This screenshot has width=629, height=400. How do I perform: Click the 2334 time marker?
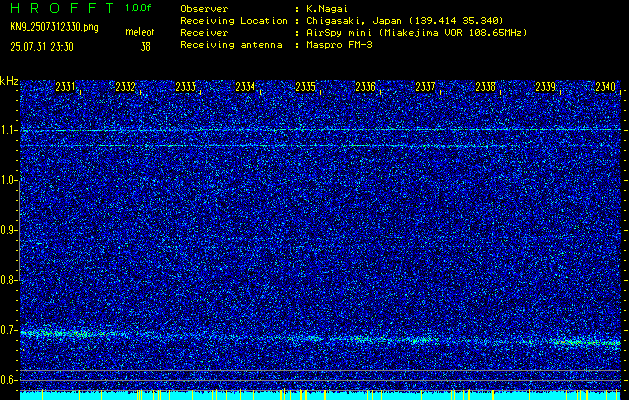click(245, 87)
